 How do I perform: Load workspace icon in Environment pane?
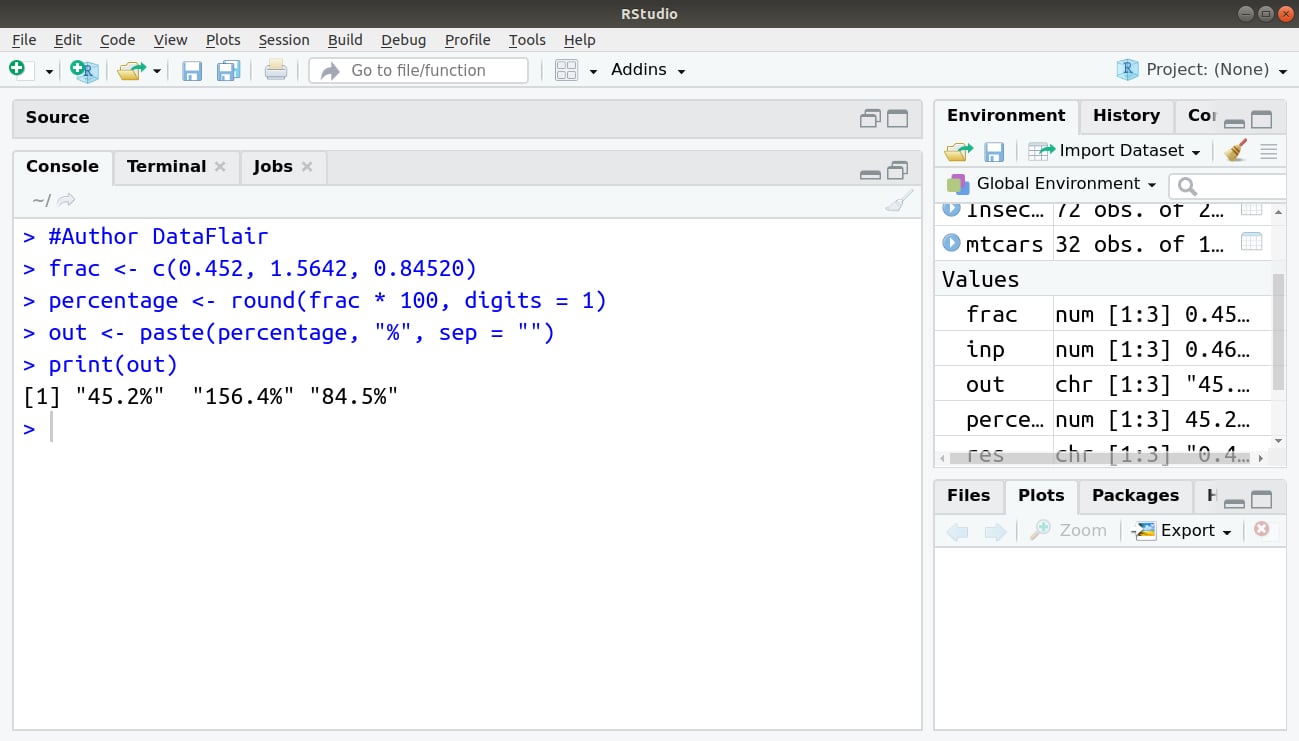tap(958, 151)
